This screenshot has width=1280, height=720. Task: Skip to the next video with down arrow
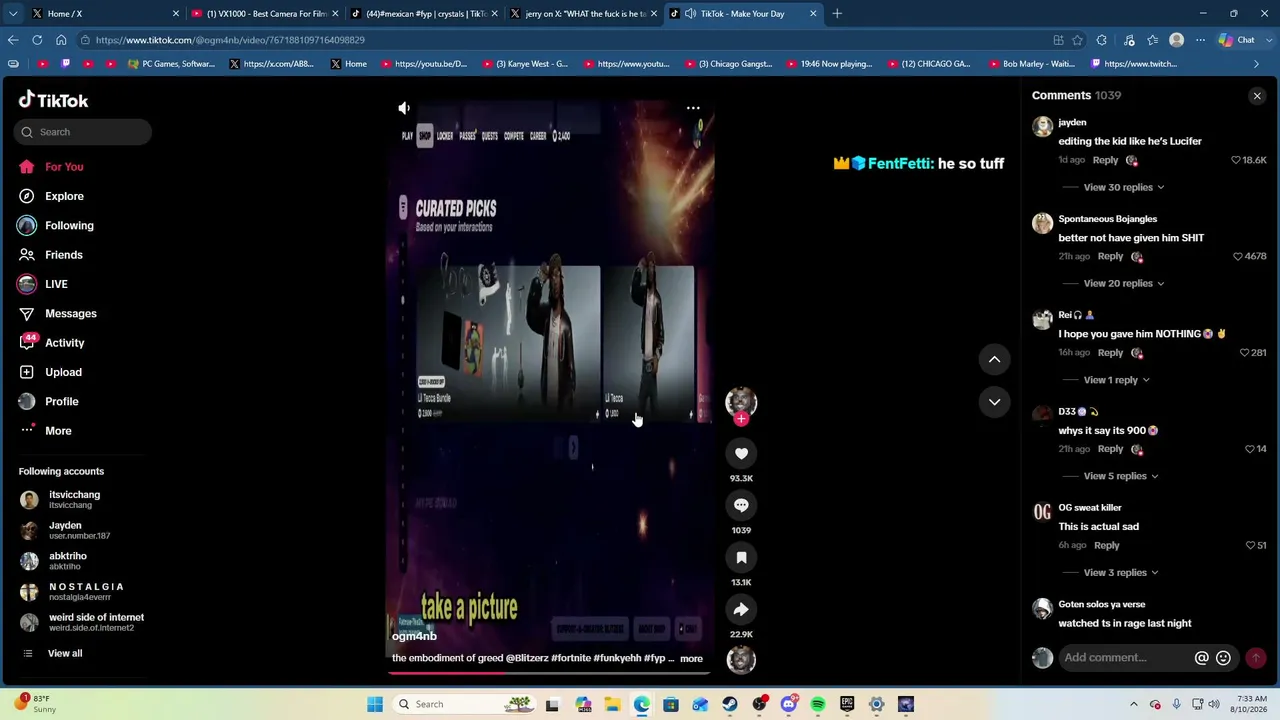point(994,402)
